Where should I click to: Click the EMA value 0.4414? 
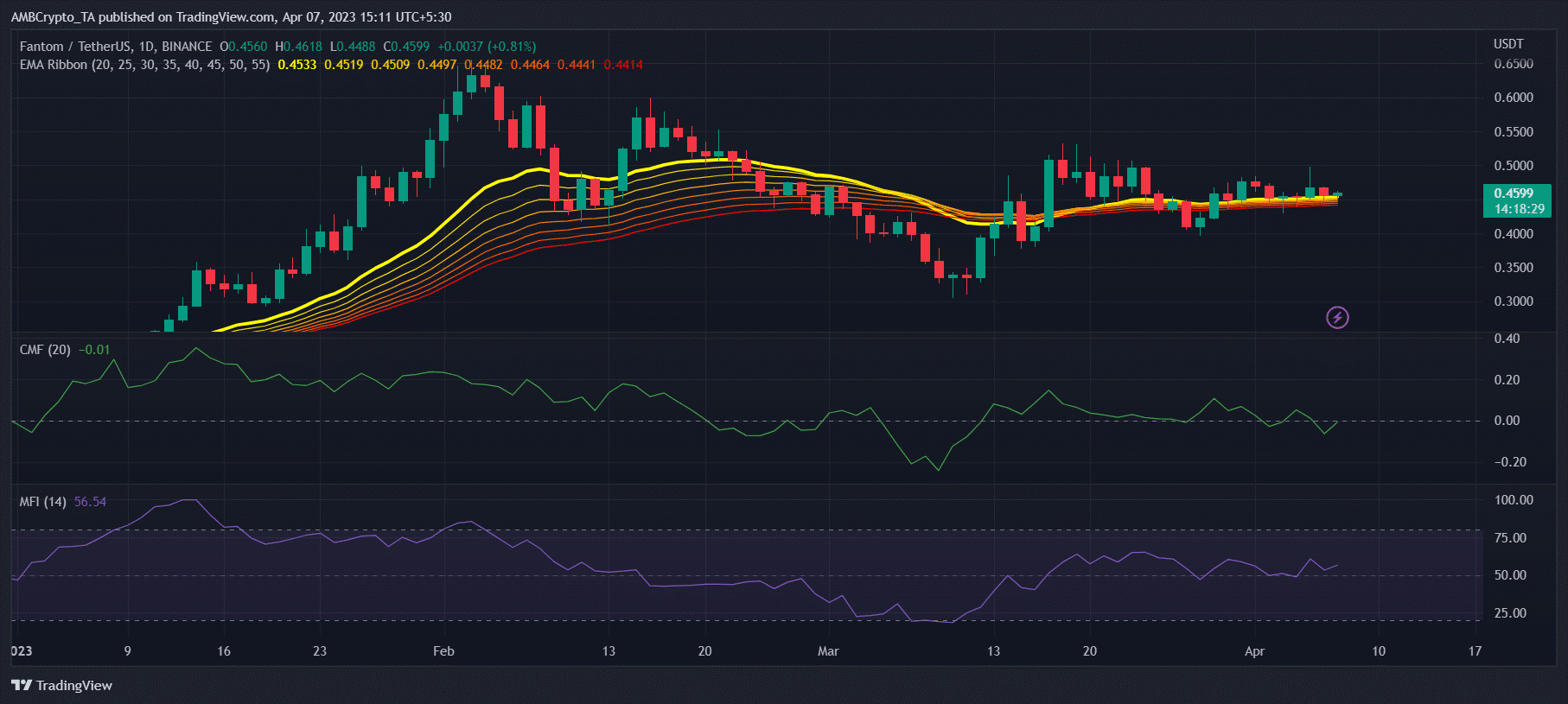point(623,65)
